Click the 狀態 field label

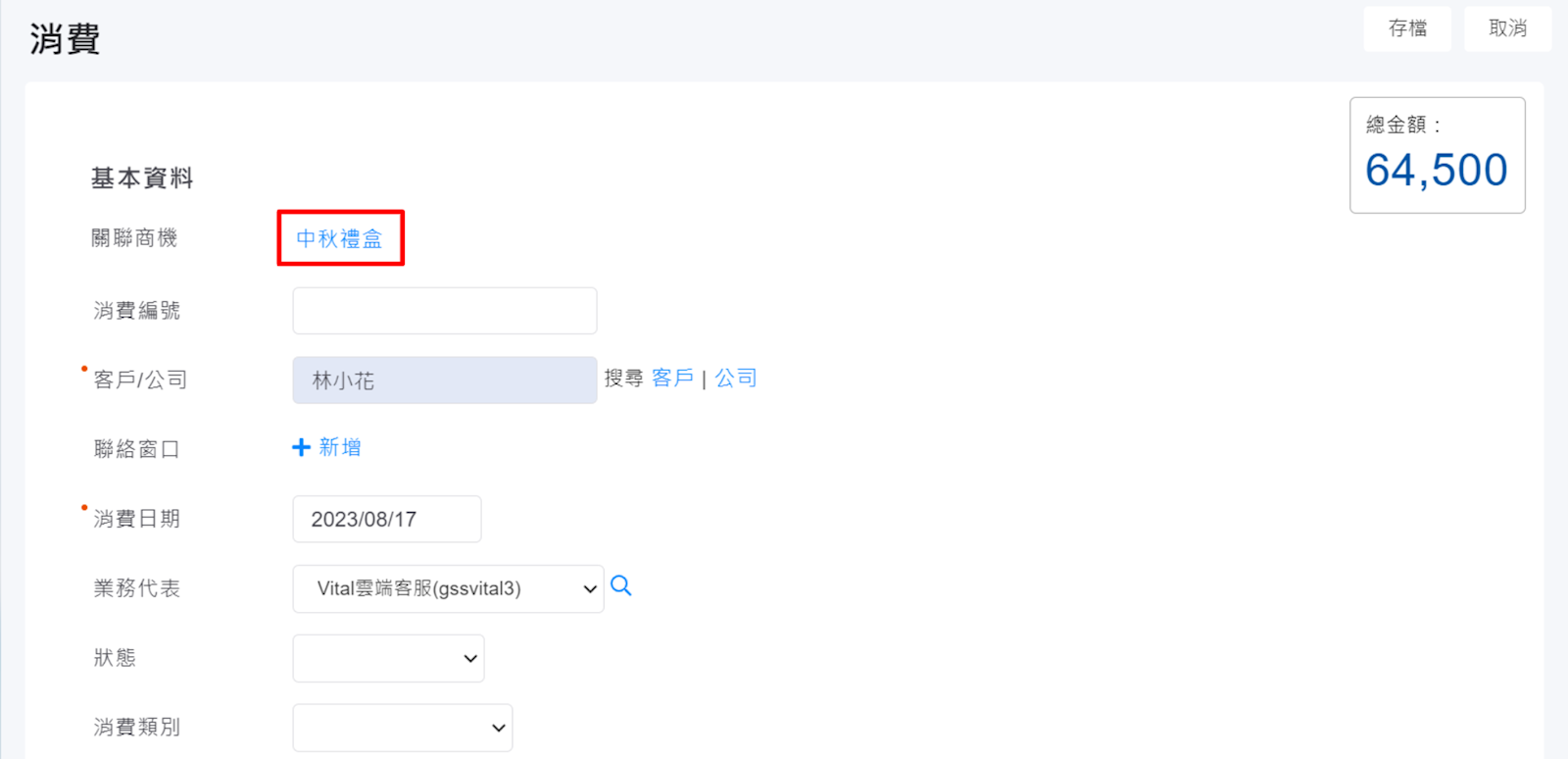(x=115, y=658)
